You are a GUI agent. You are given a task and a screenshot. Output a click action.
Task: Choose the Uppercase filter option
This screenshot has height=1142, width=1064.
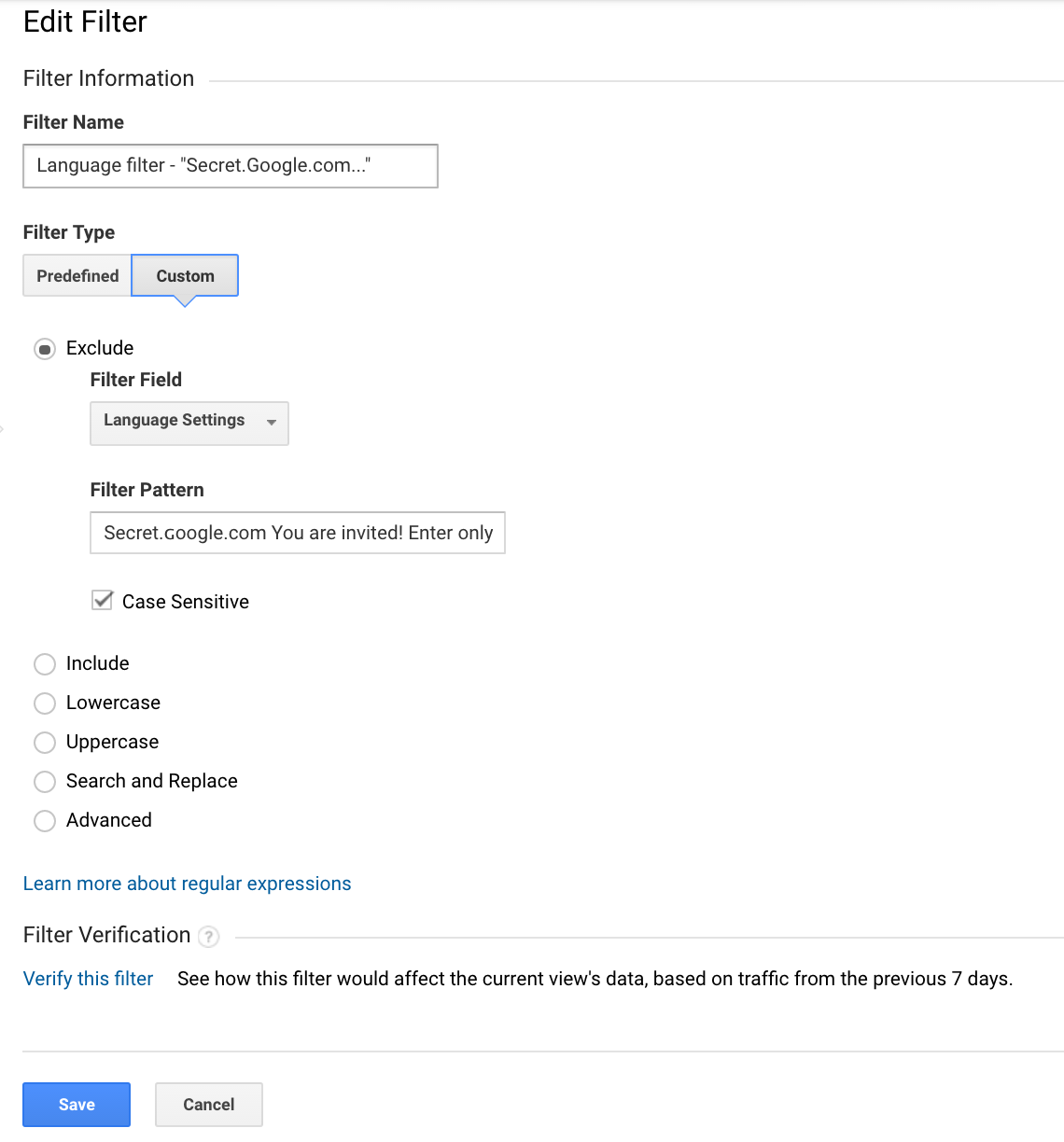click(x=45, y=743)
